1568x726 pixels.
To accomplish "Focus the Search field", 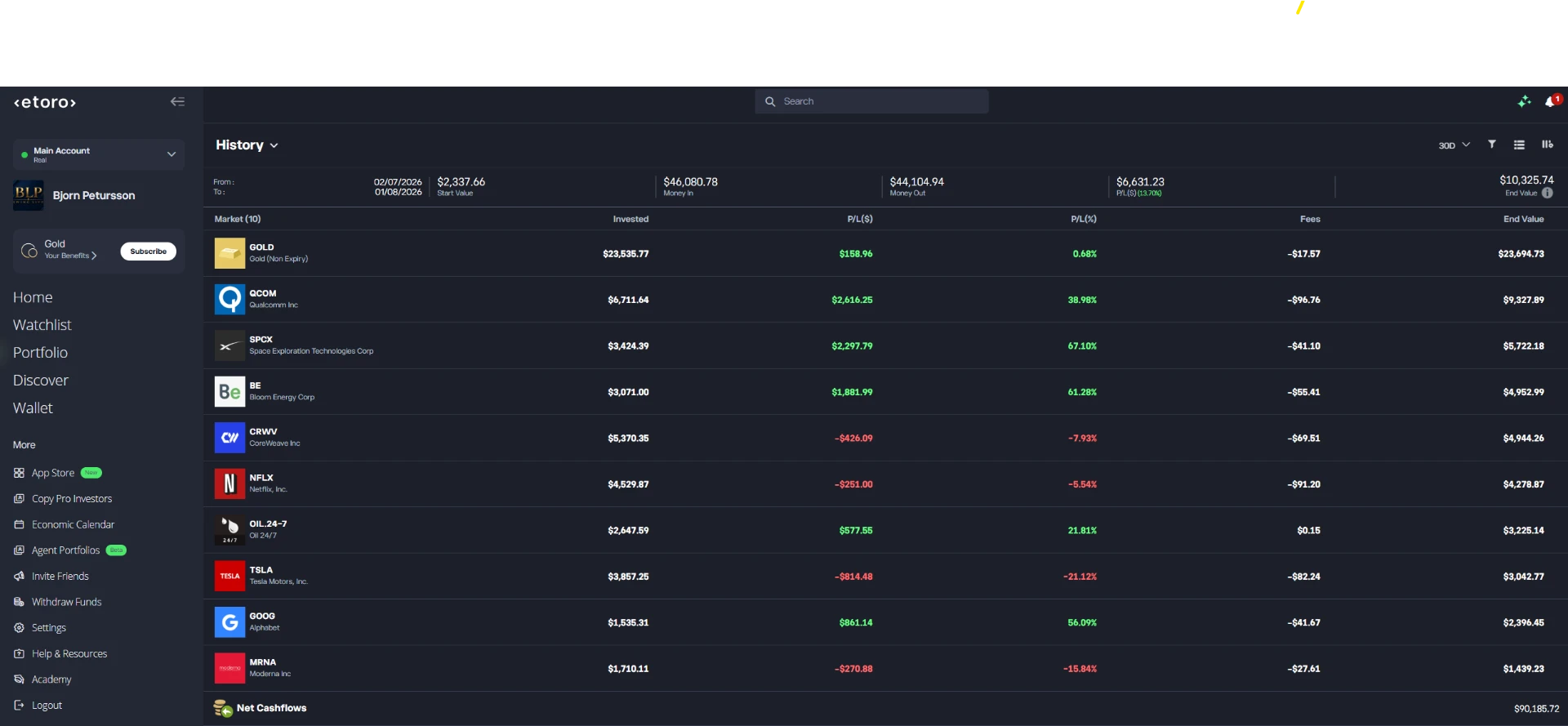I will click(x=871, y=101).
